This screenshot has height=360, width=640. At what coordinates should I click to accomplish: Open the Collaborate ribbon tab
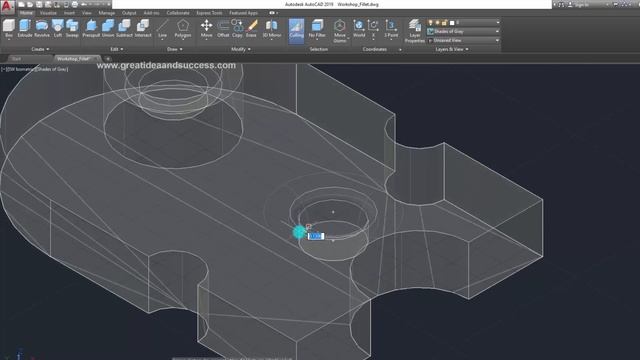[x=178, y=13]
